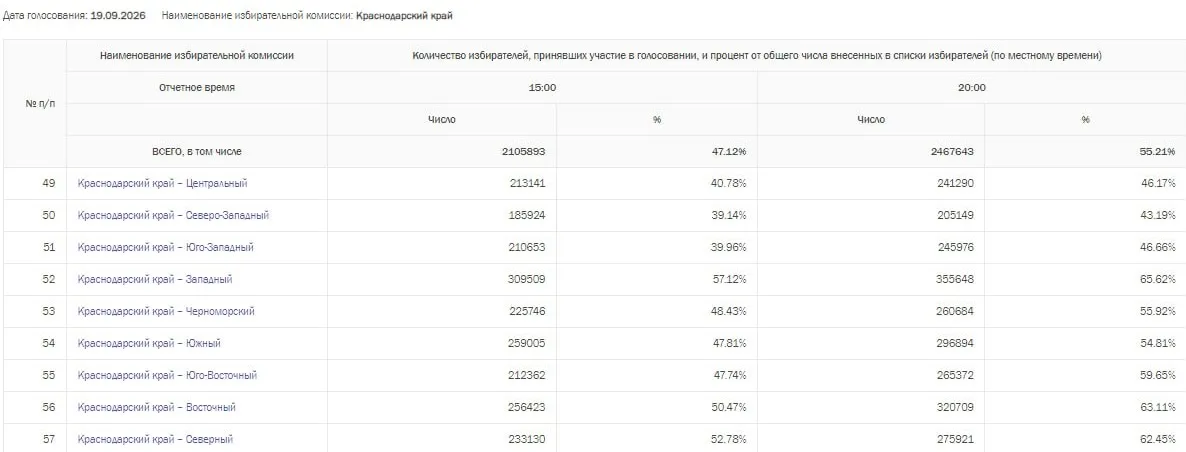
Task: Open the Краснодарский край – Западный link
Action: pos(155,280)
